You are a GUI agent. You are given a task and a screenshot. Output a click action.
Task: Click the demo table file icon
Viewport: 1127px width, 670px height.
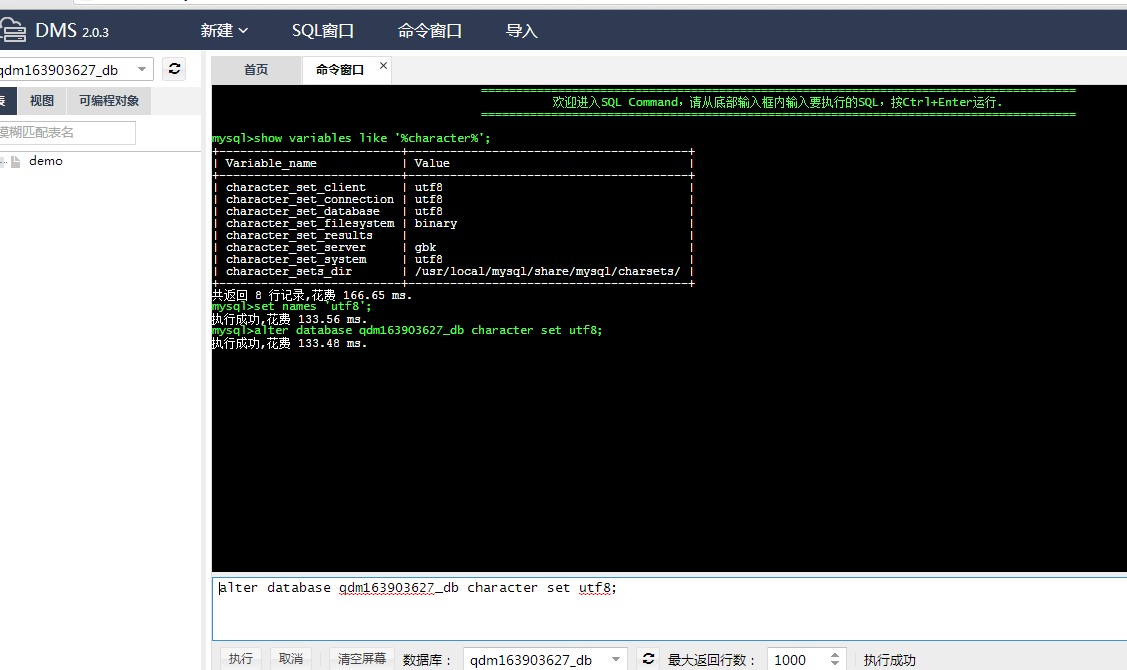coord(15,162)
